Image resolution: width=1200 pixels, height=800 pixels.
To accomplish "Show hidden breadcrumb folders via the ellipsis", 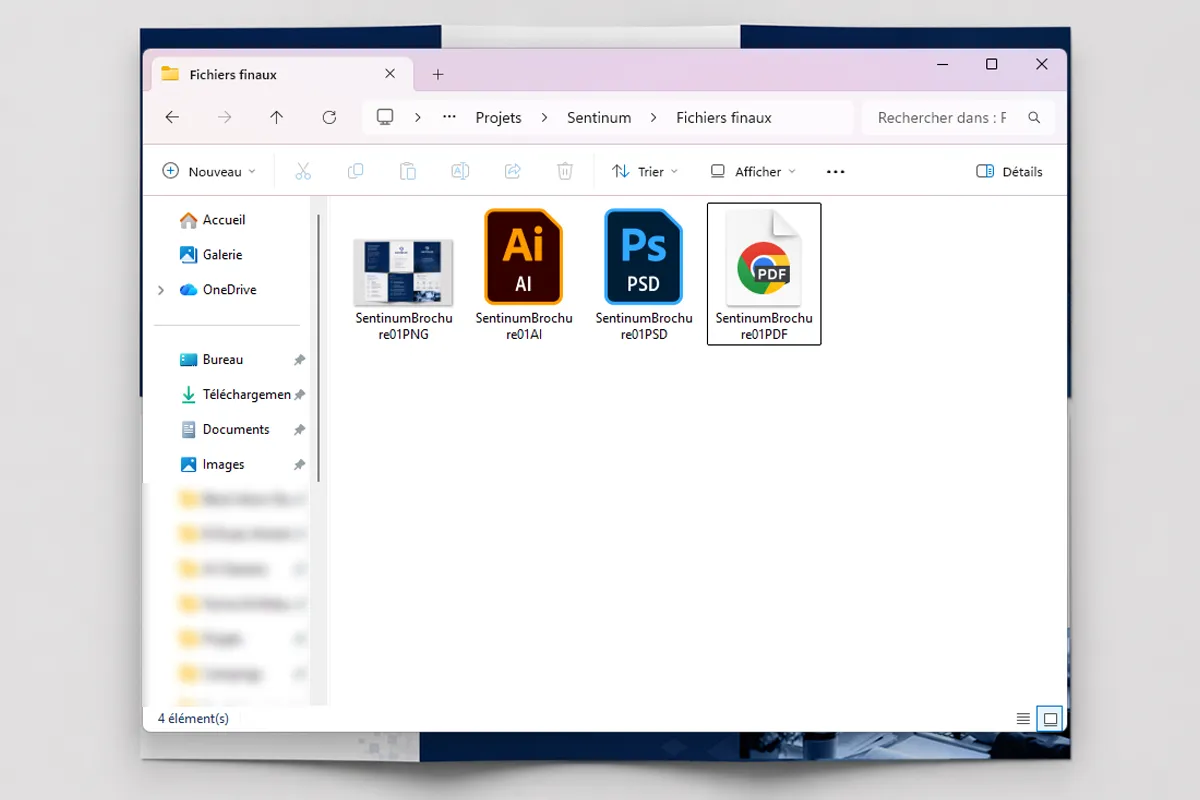I will (449, 117).
